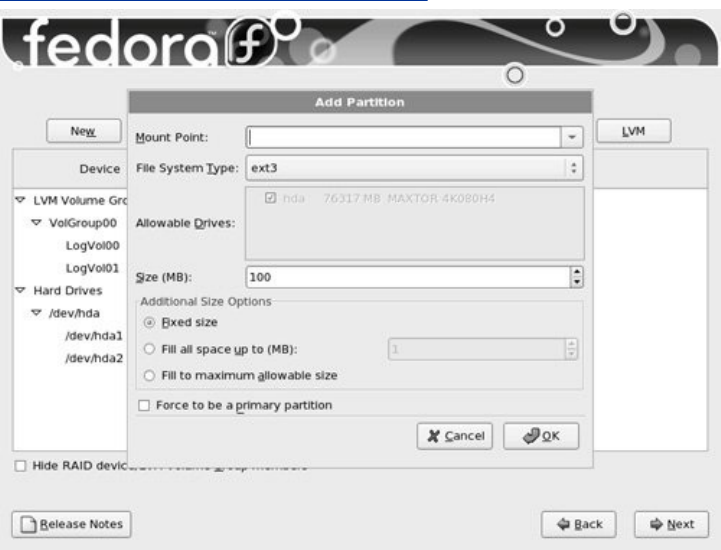The width and height of the screenshot is (721, 550).
Task: Click the LVM button
Action: tap(634, 131)
